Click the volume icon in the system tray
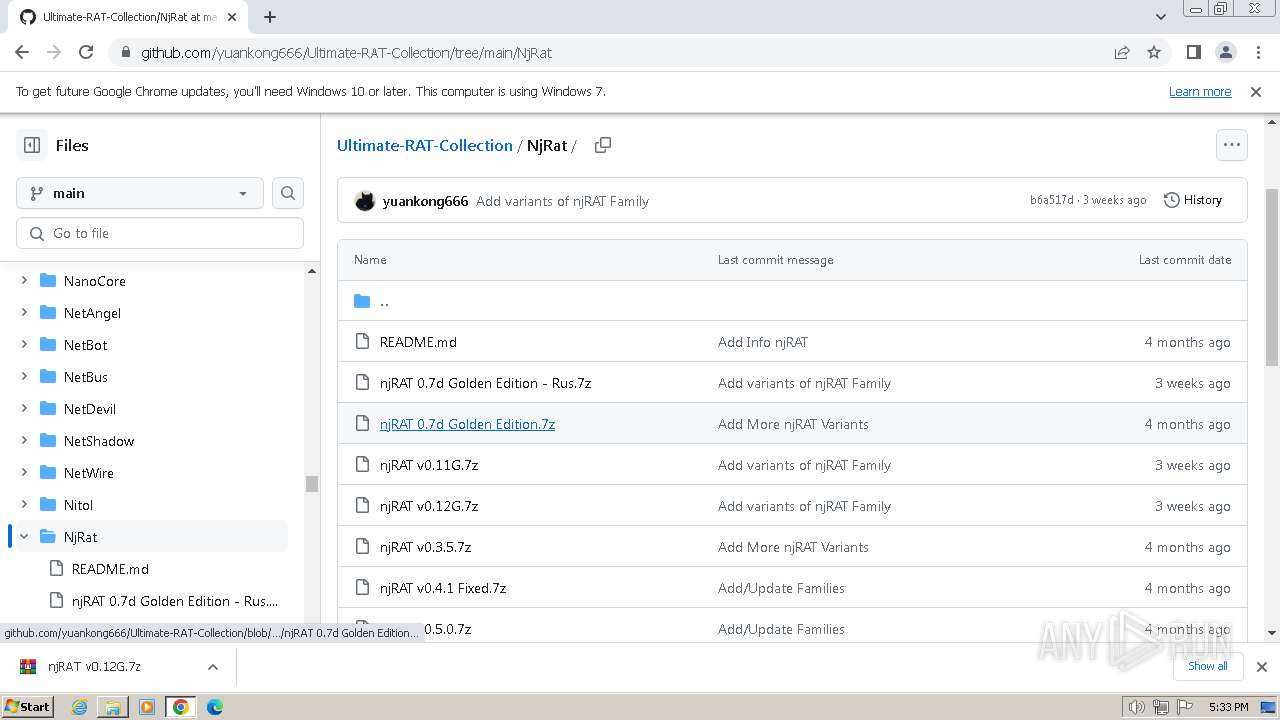 [1136, 707]
